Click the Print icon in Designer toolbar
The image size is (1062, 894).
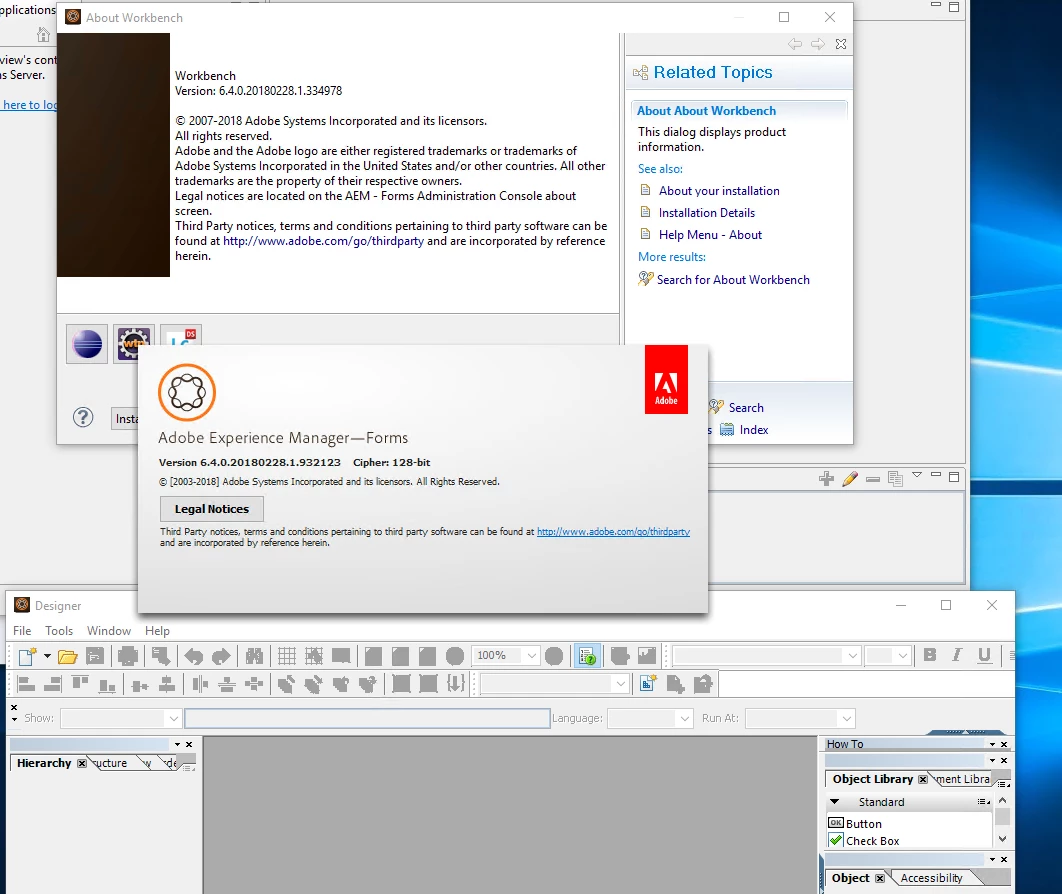127,656
